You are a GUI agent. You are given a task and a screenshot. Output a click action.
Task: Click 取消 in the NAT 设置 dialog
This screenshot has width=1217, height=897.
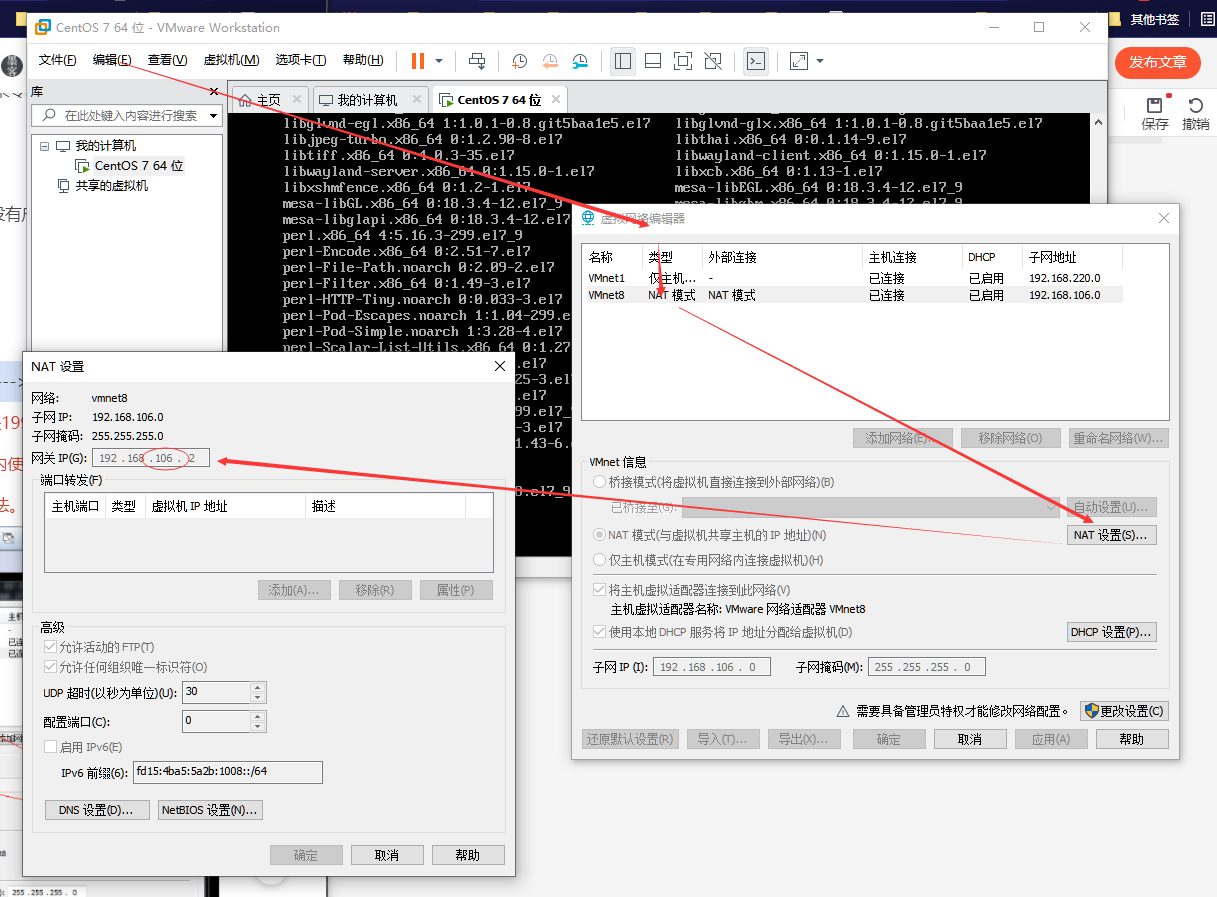click(x=387, y=855)
